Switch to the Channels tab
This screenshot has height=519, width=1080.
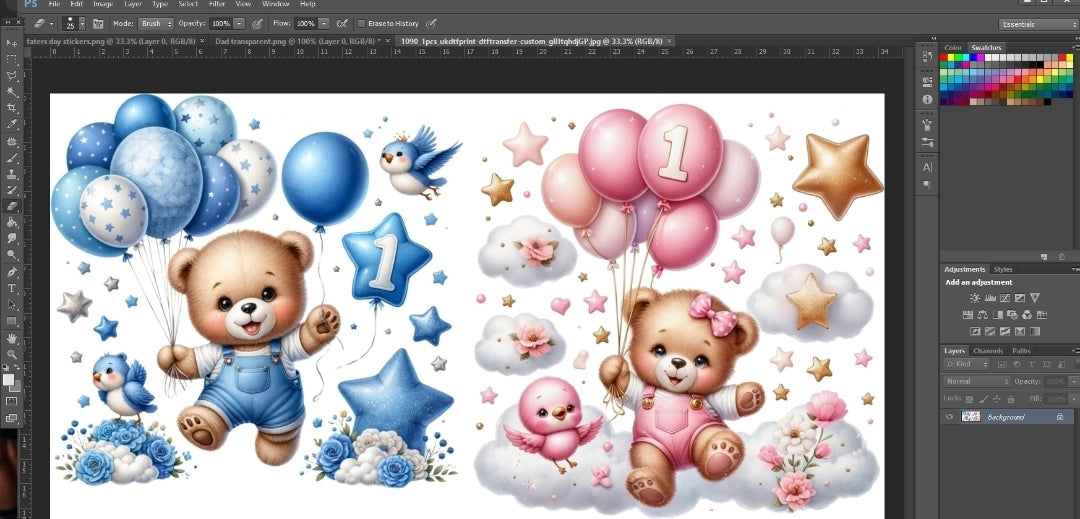click(x=988, y=351)
